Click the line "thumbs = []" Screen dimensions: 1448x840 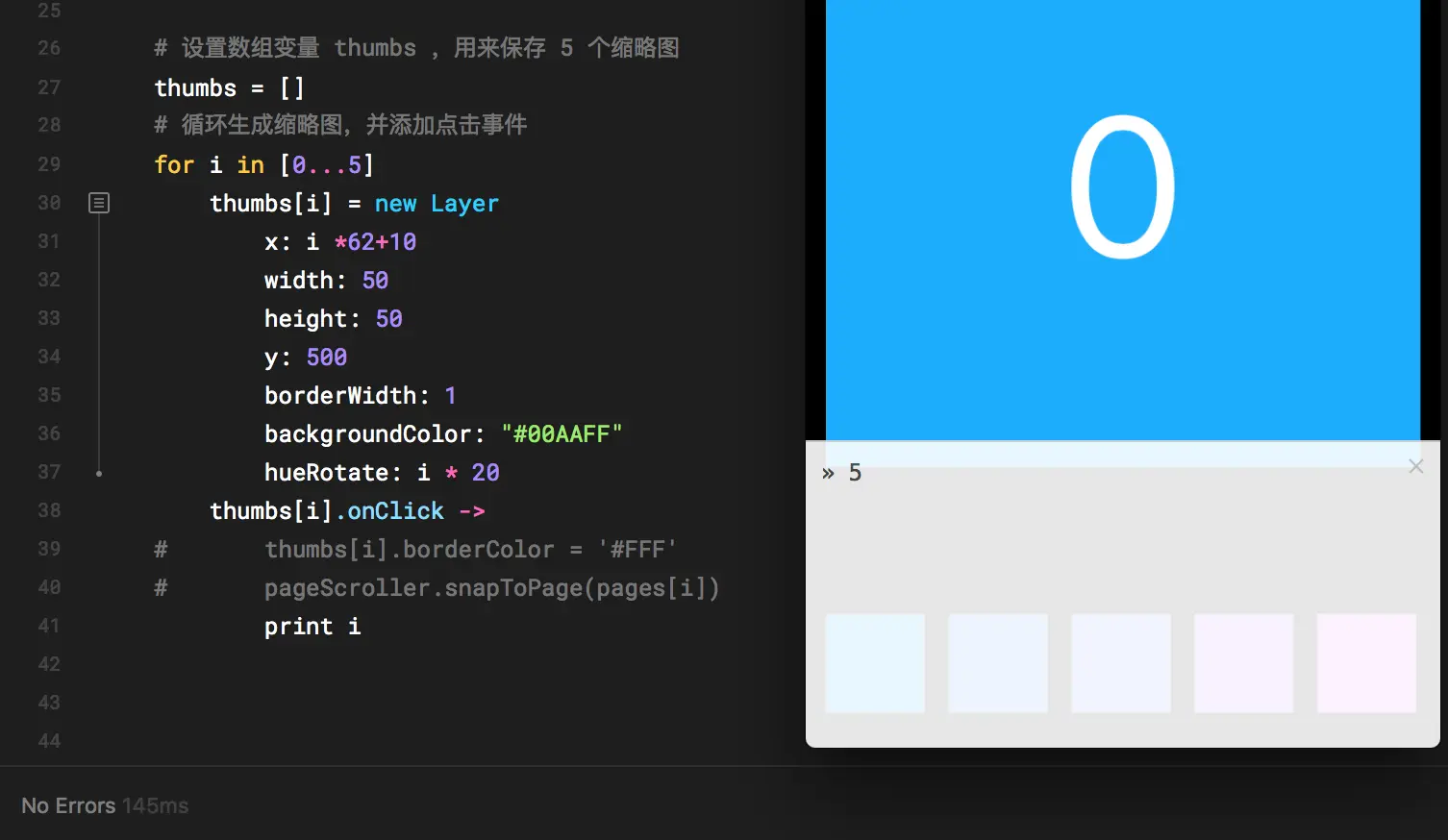click(x=230, y=87)
